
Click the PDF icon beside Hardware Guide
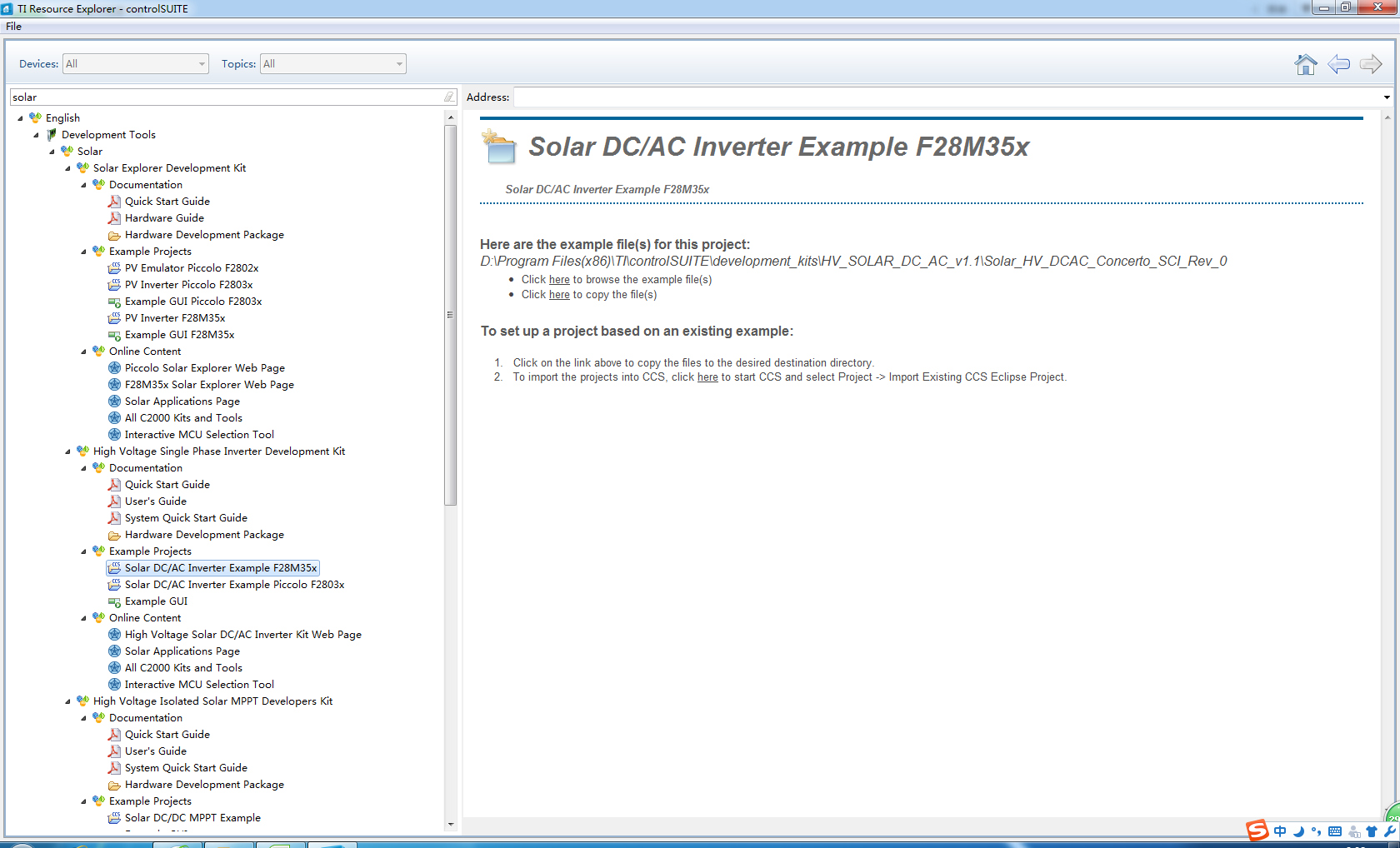[x=114, y=218]
